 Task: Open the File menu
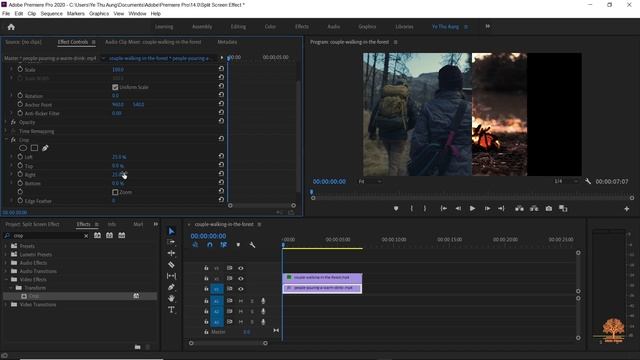(6, 13)
